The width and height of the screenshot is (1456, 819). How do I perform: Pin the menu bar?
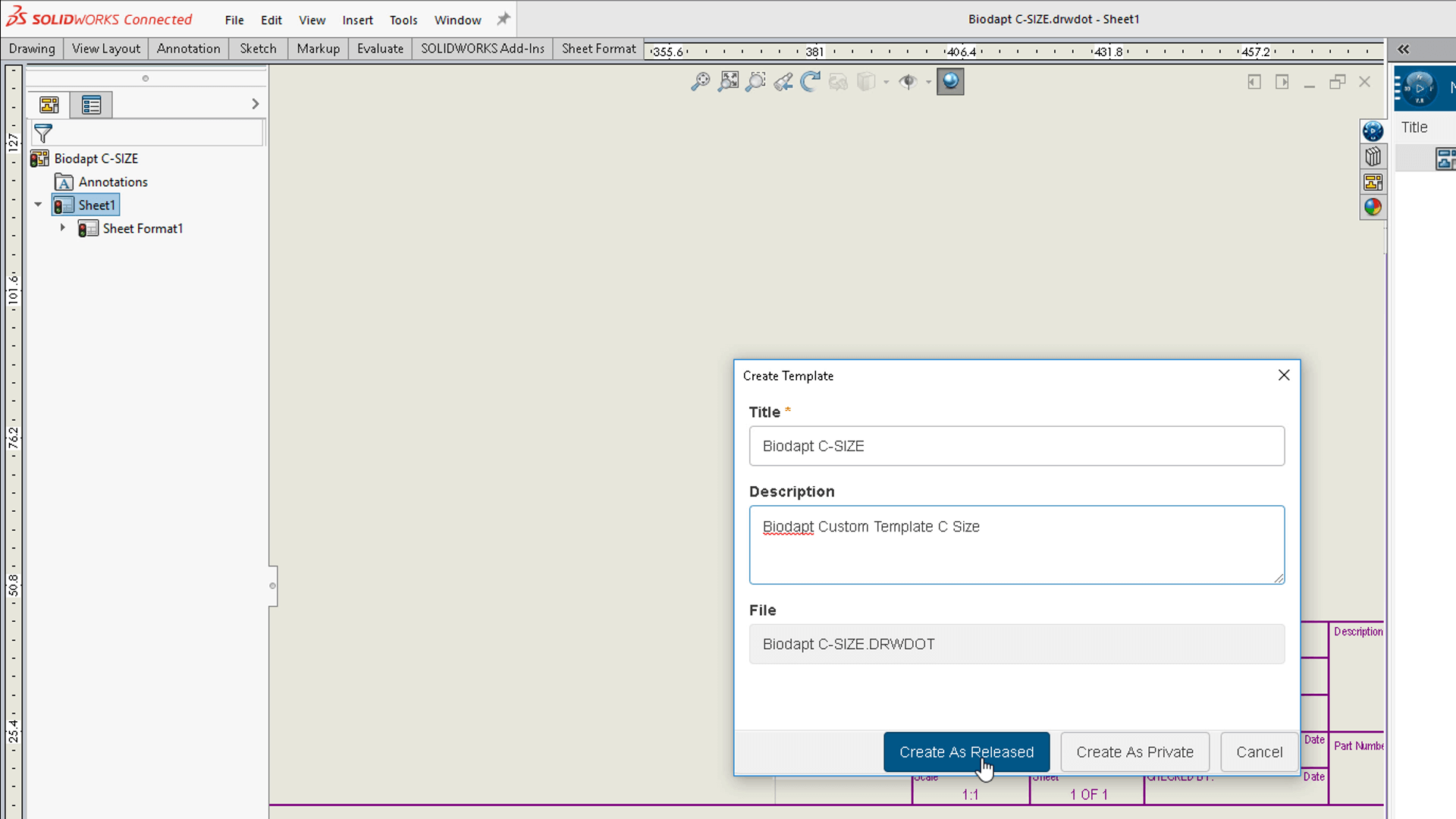[504, 19]
